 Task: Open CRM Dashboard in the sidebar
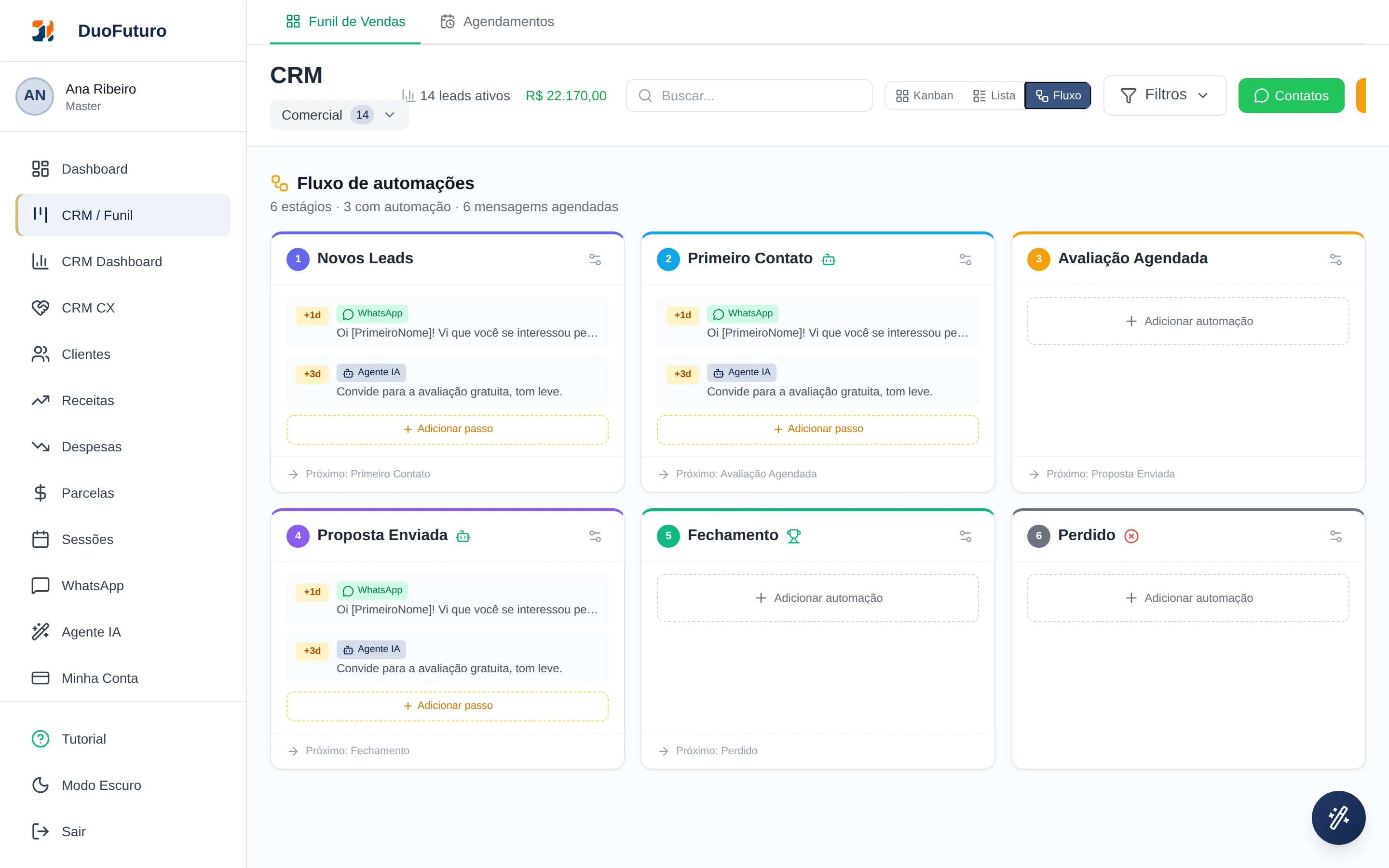click(123, 261)
